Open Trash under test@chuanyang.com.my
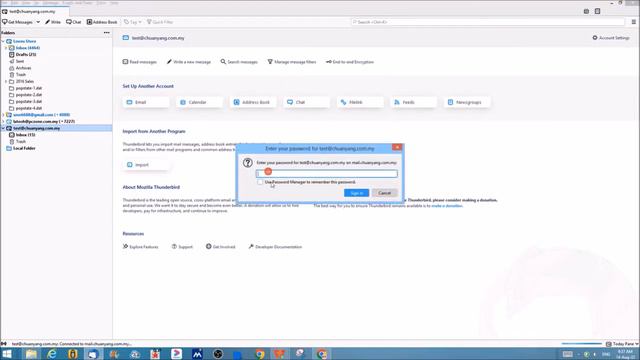This screenshot has height=360, width=640. [20, 141]
